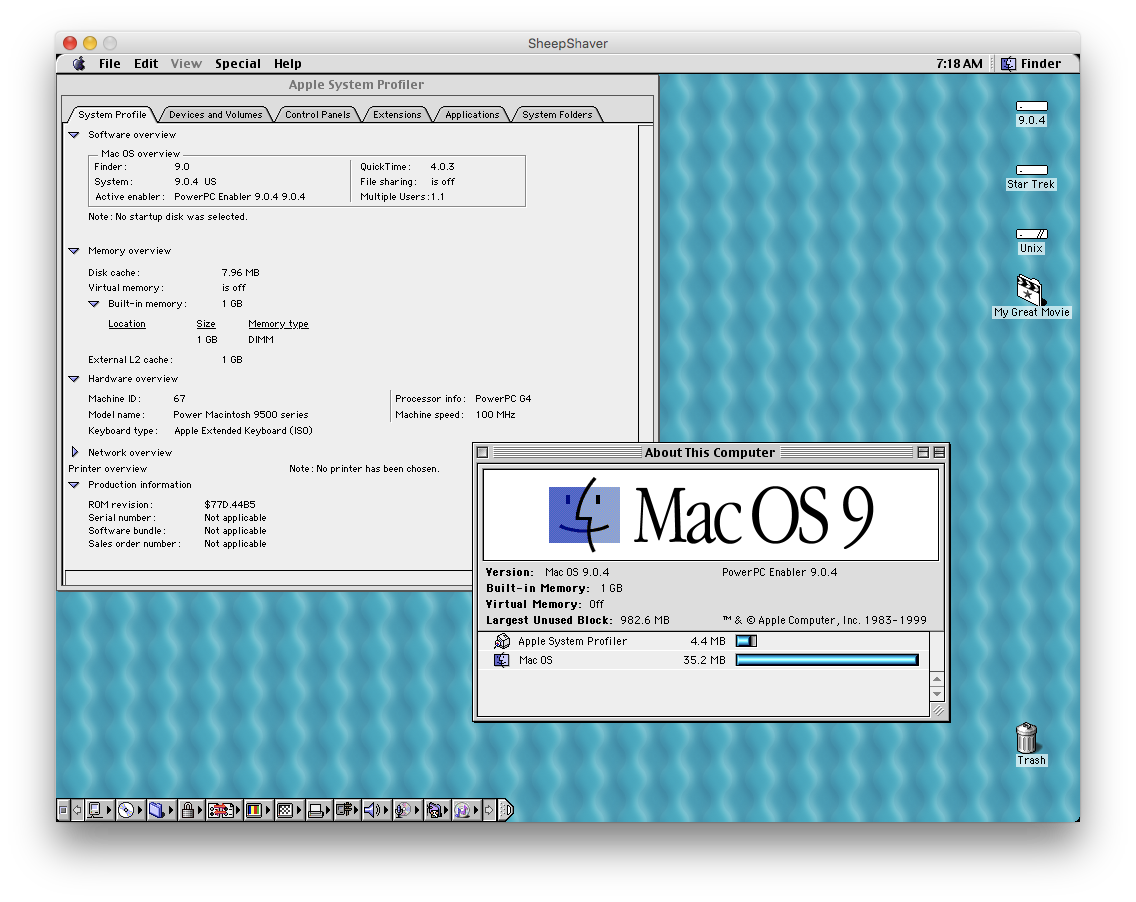Click the Control Strip close box
Viewport: 1136px width, 902px height.
click(x=63, y=809)
